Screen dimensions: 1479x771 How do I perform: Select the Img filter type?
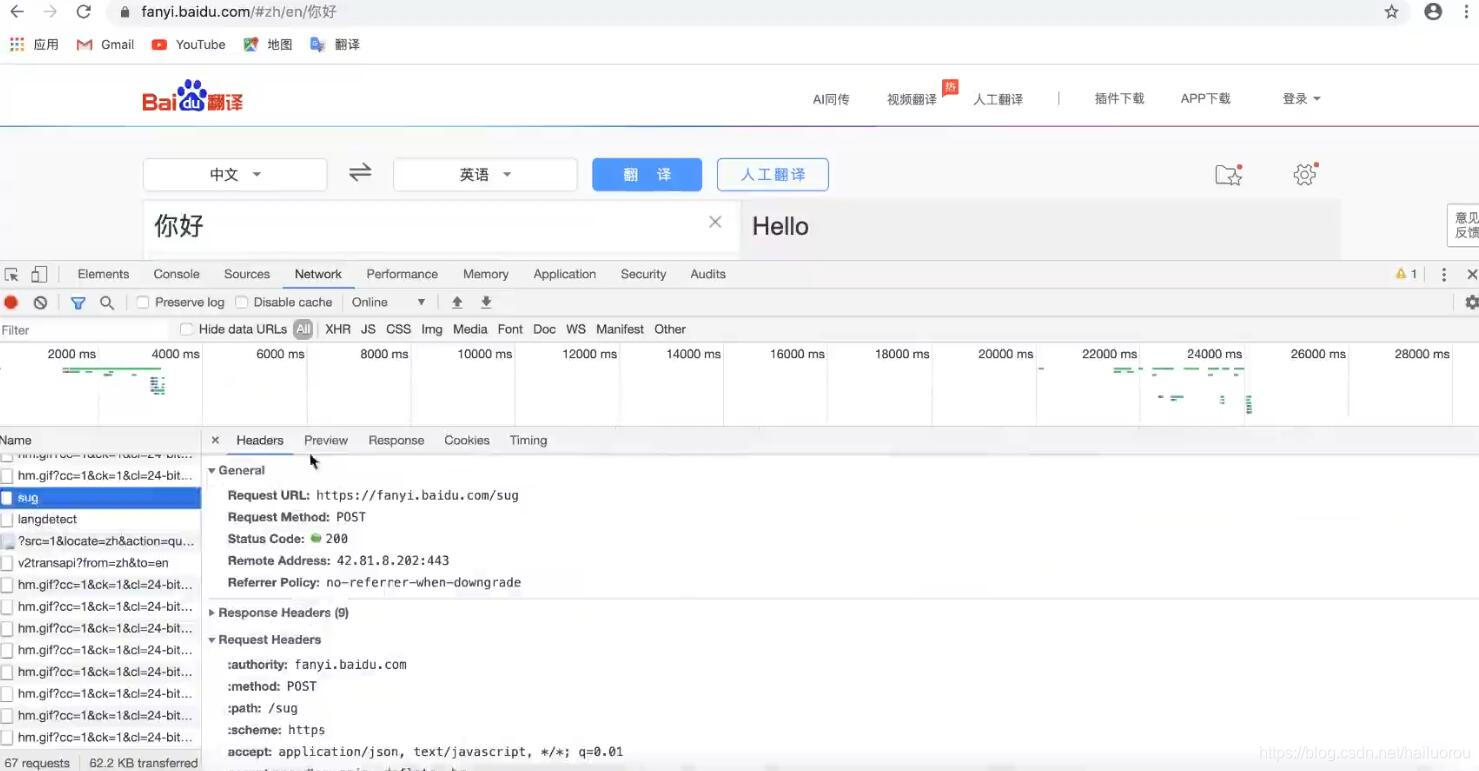tap(432, 329)
